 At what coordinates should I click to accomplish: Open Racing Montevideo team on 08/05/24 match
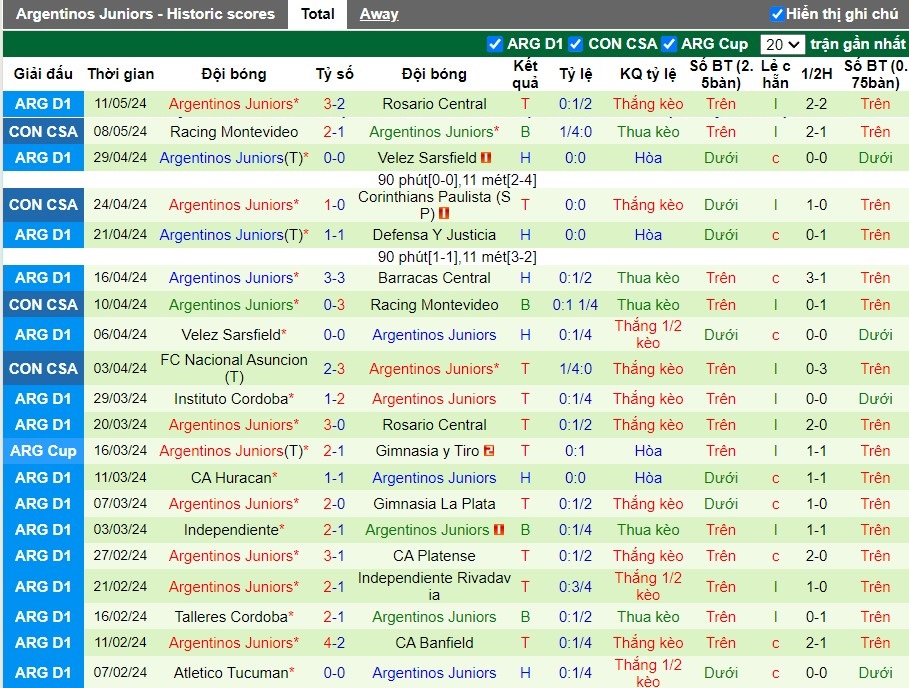click(234, 132)
